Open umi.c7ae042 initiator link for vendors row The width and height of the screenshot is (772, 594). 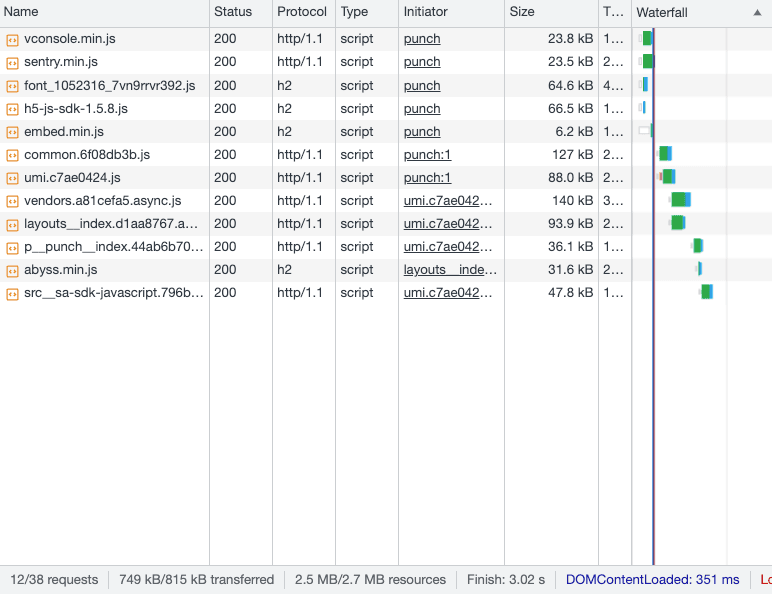tap(448, 201)
